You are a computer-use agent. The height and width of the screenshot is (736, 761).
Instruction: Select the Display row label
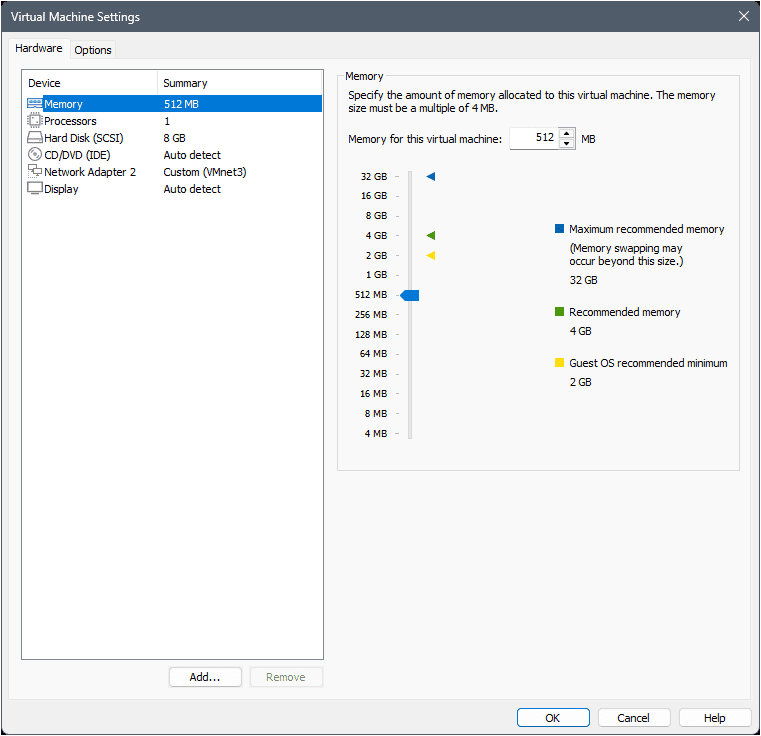point(61,189)
